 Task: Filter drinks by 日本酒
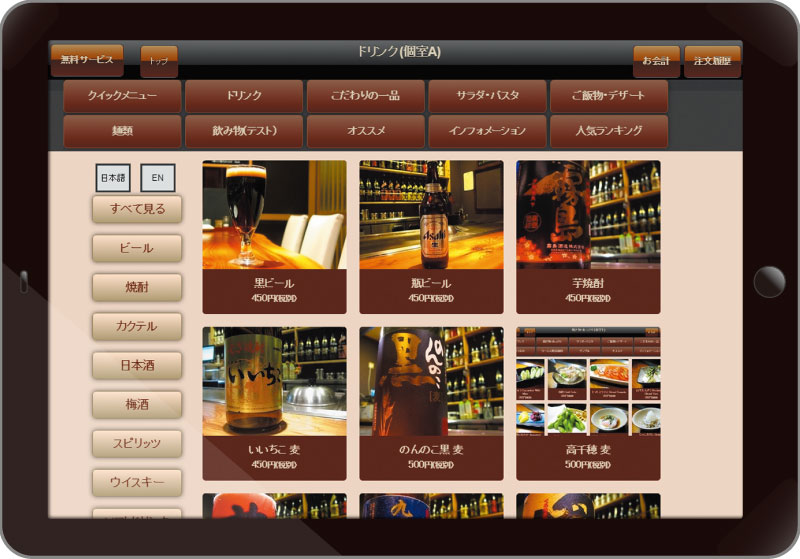(x=137, y=366)
